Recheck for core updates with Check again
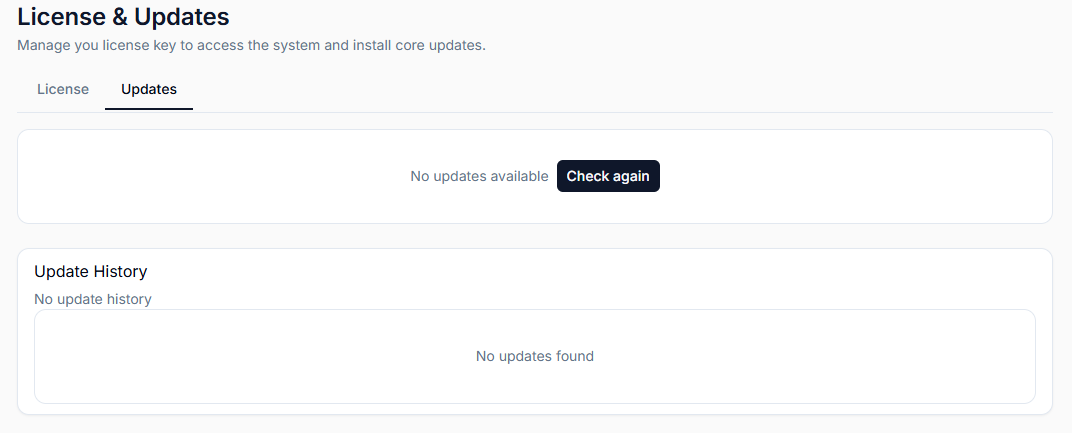 click(x=608, y=176)
